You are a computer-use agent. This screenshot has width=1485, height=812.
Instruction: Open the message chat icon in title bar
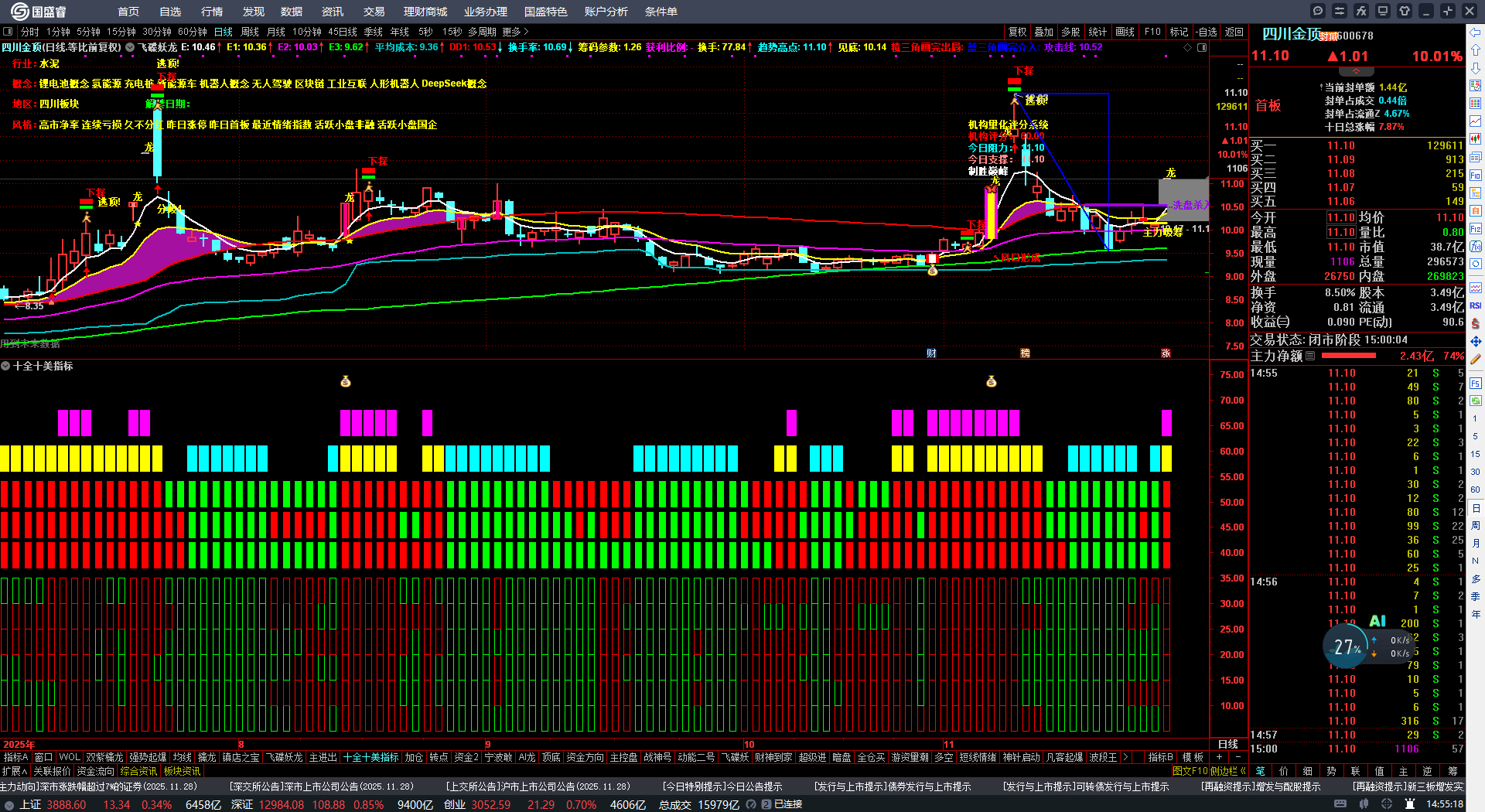coord(1318,11)
